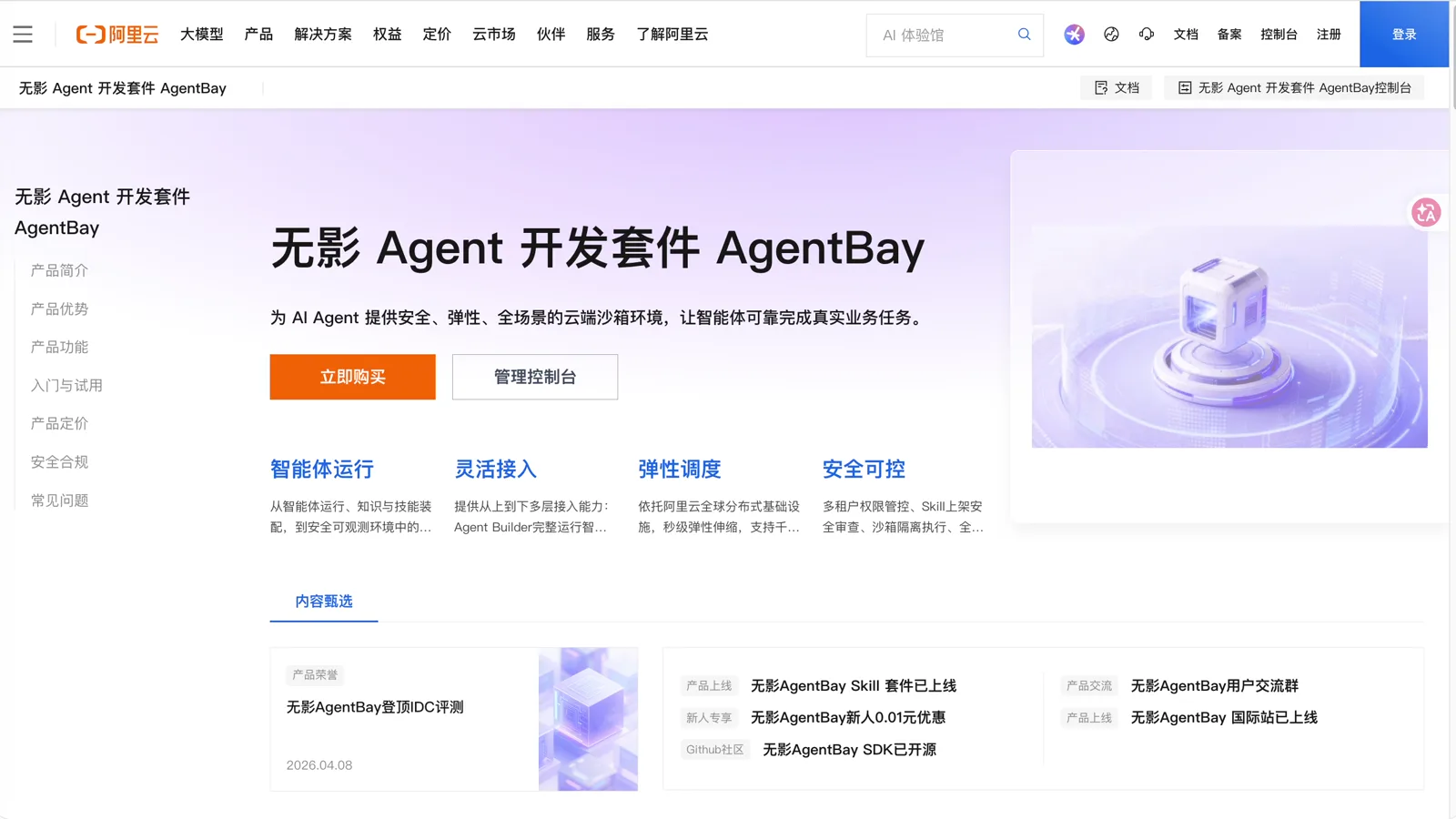Open 无影AgentBay用户交流群 link
This screenshot has height=819, width=1456.
[1215, 686]
